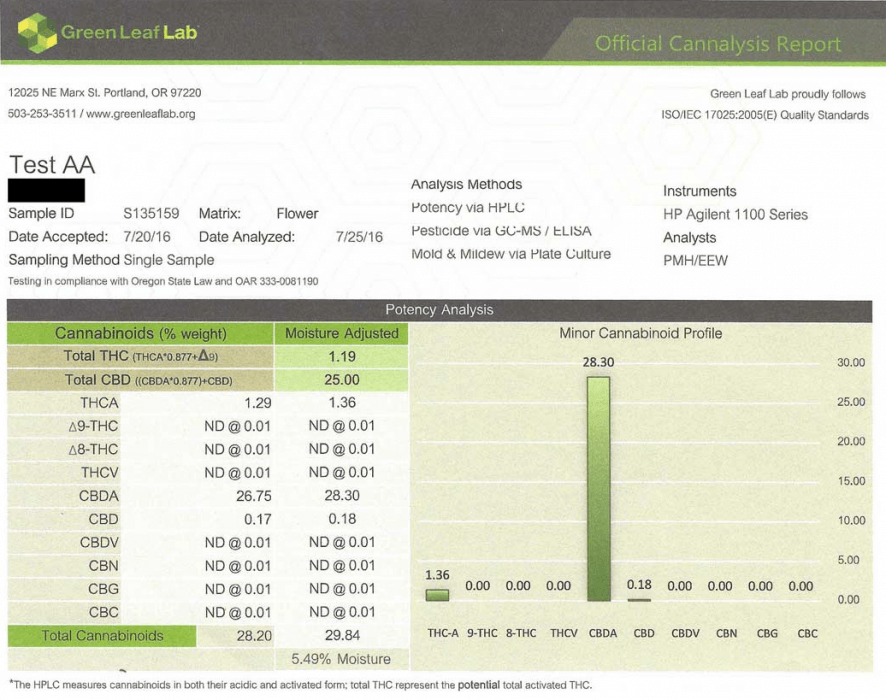Click the 'Test AA' heading

[52, 165]
